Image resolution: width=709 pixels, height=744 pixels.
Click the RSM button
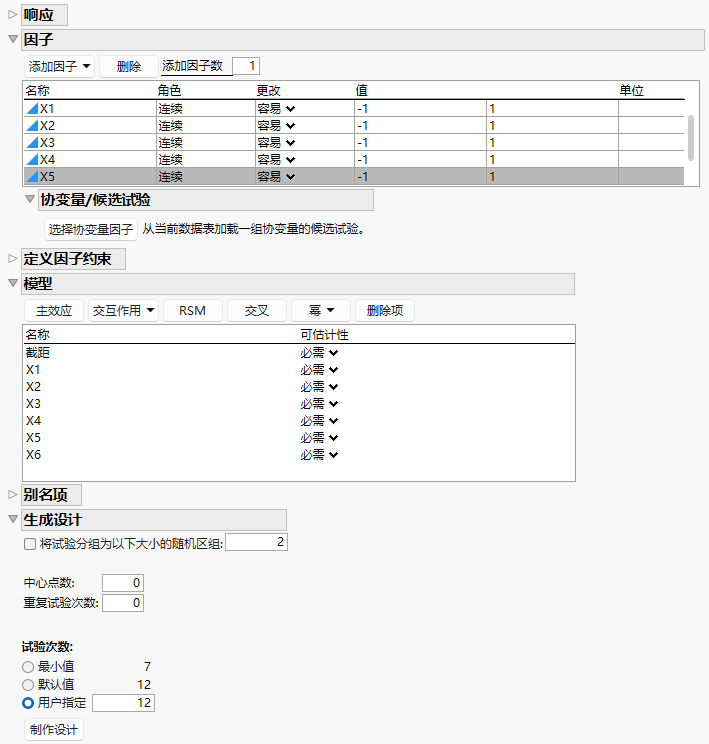pos(193,311)
